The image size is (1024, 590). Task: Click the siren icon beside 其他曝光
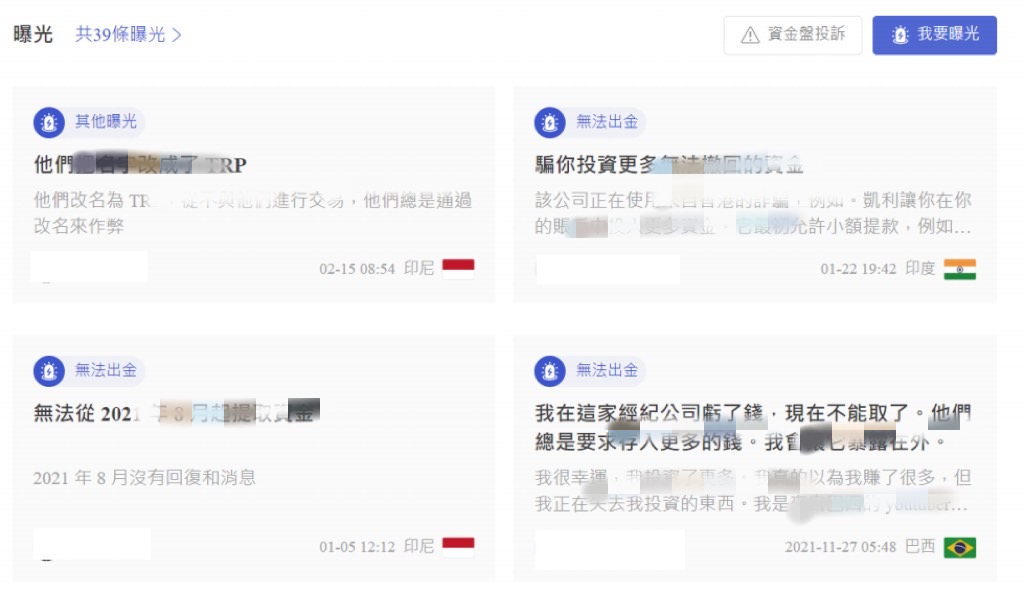(49, 122)
